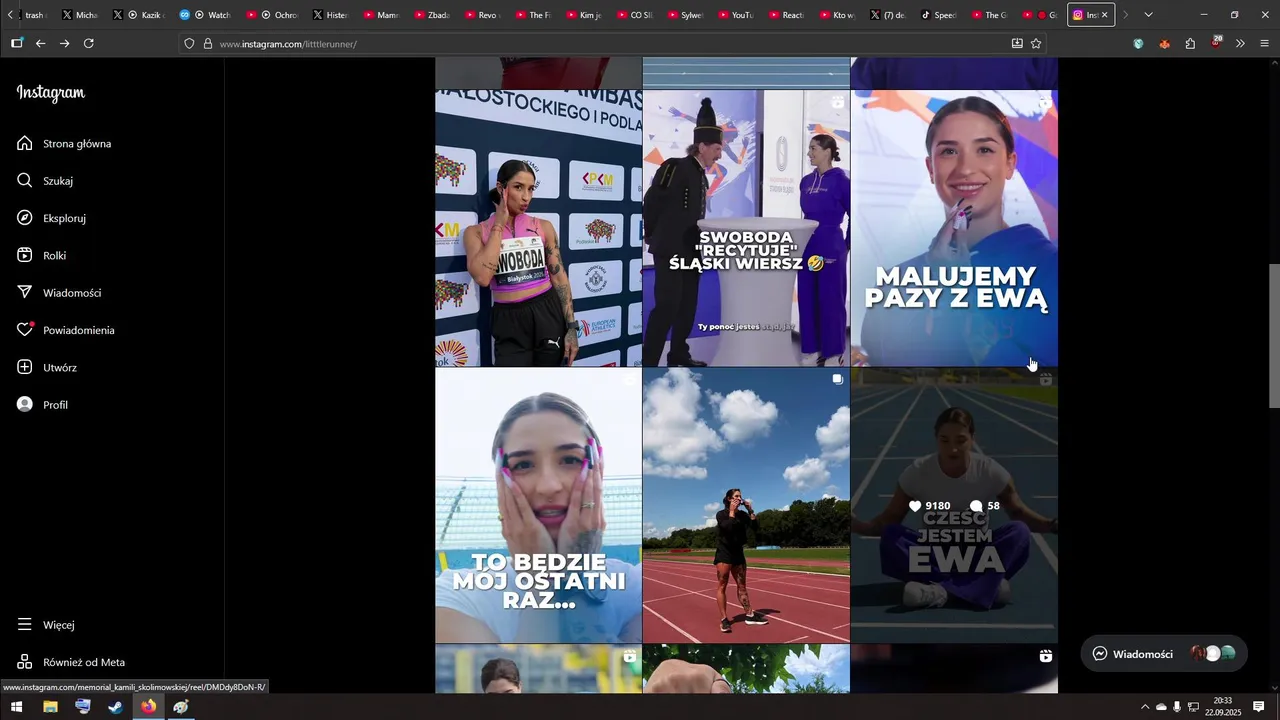
Task: Show site security padlock info
Action: [x=208, y=44]
